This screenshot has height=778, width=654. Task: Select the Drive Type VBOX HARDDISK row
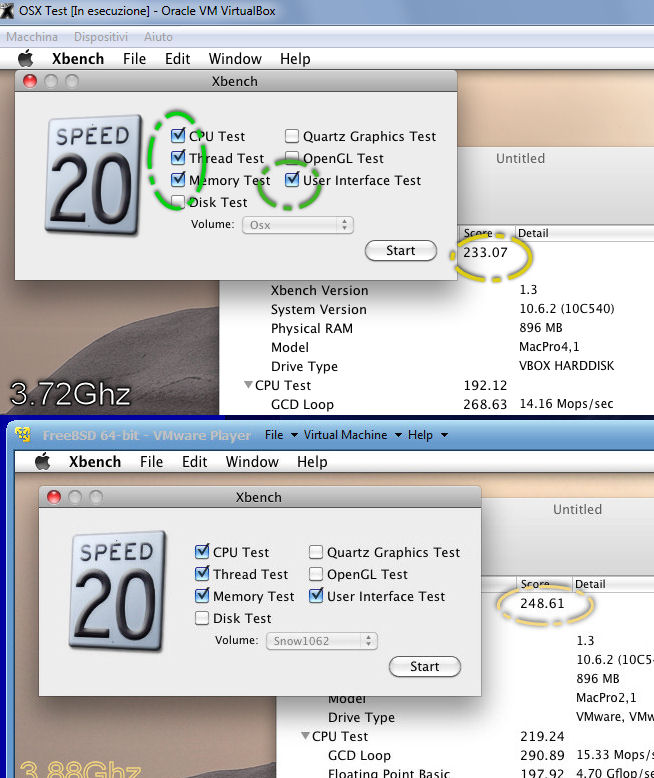pyautogui.click(x=437, y=366)
